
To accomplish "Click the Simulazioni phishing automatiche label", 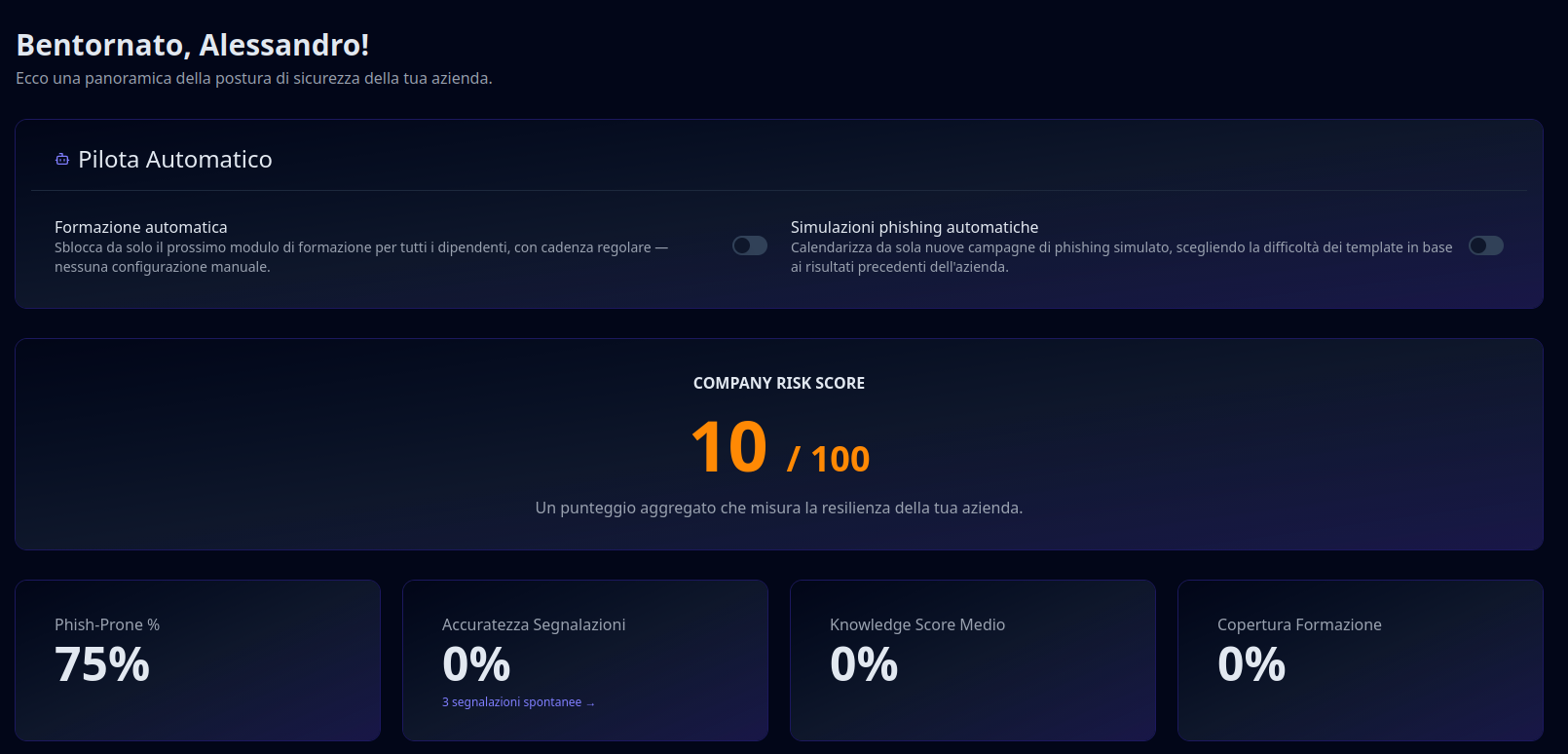I will [915, 227].
